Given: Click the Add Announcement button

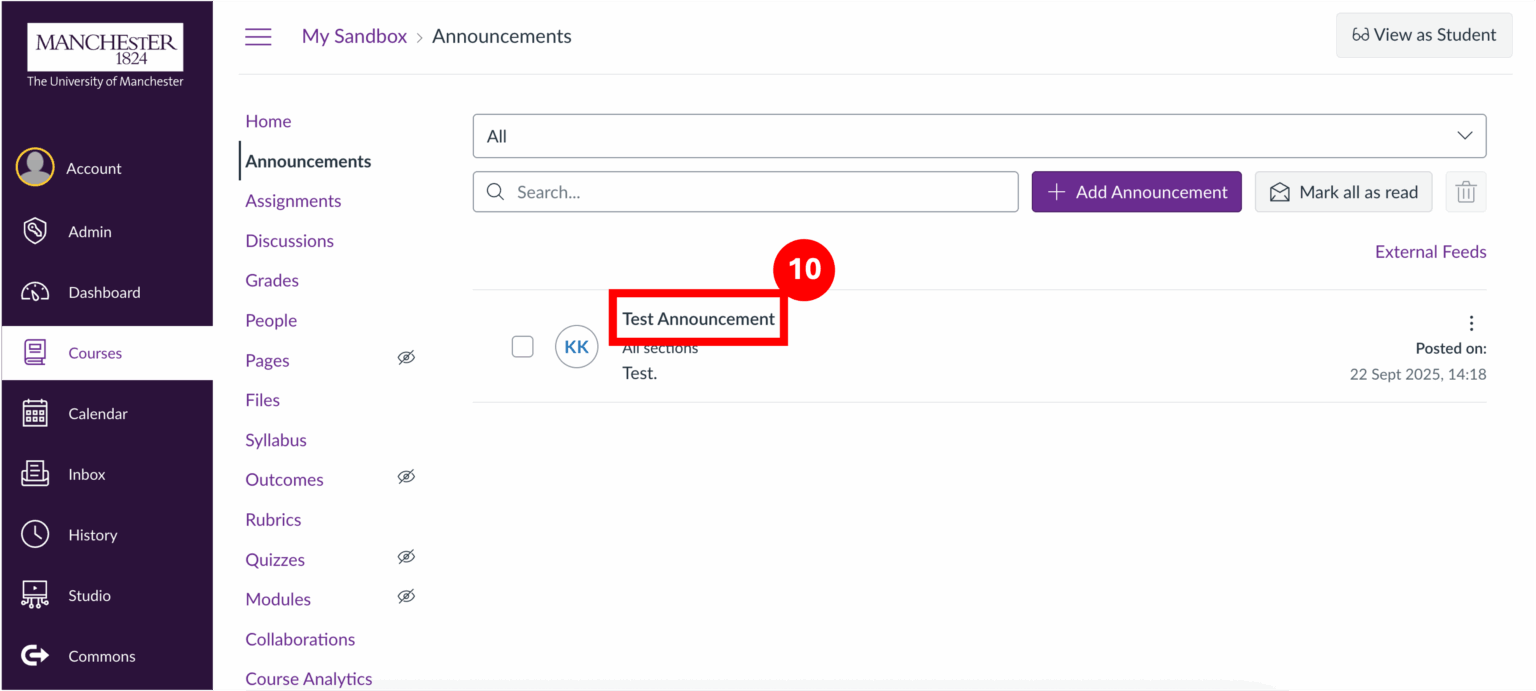Looking at the screenshot, I should pos(1136,191).
